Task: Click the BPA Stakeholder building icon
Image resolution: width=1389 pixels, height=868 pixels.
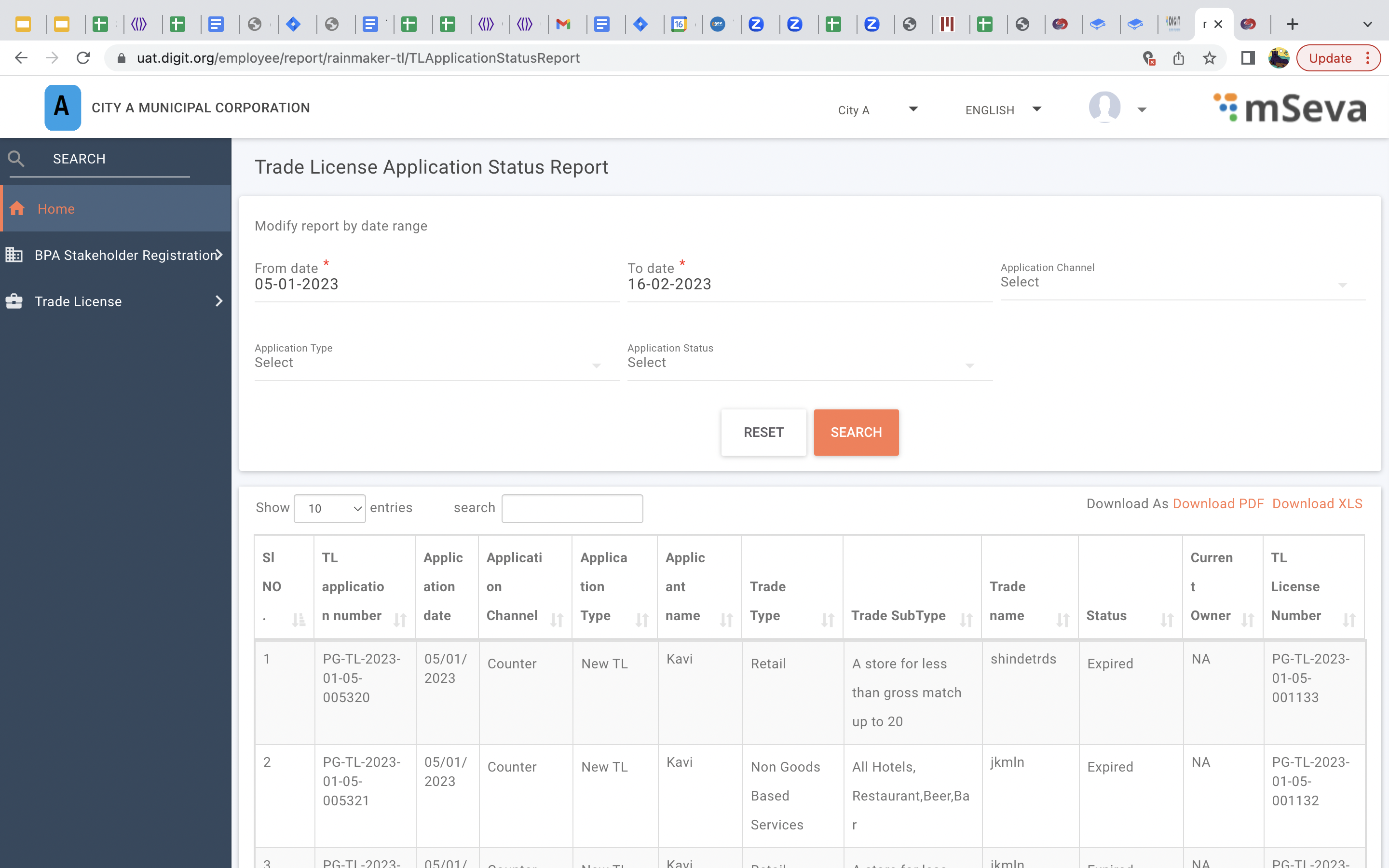Action: (x=14, y=254)
